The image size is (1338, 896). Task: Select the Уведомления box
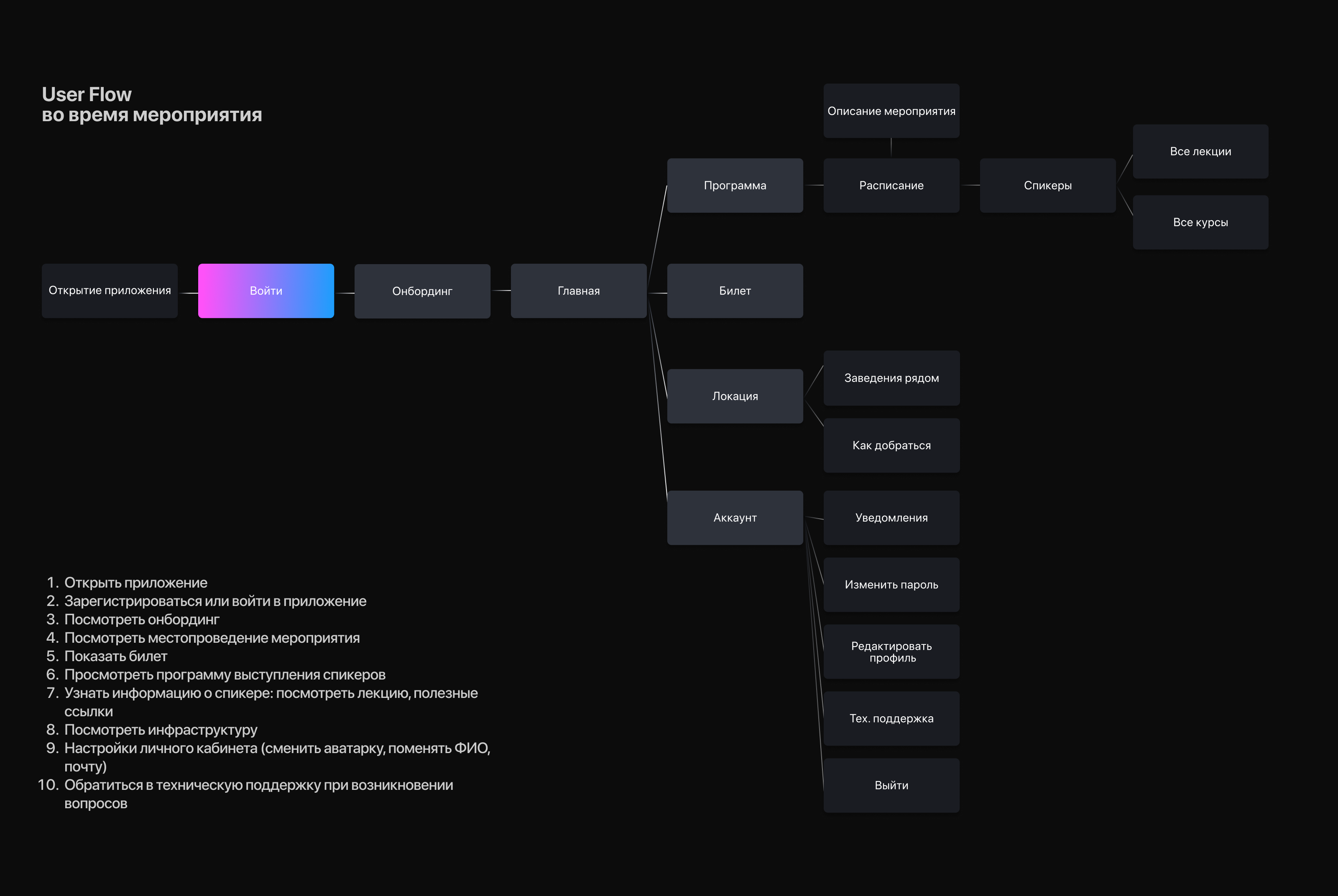click(891, 518)
